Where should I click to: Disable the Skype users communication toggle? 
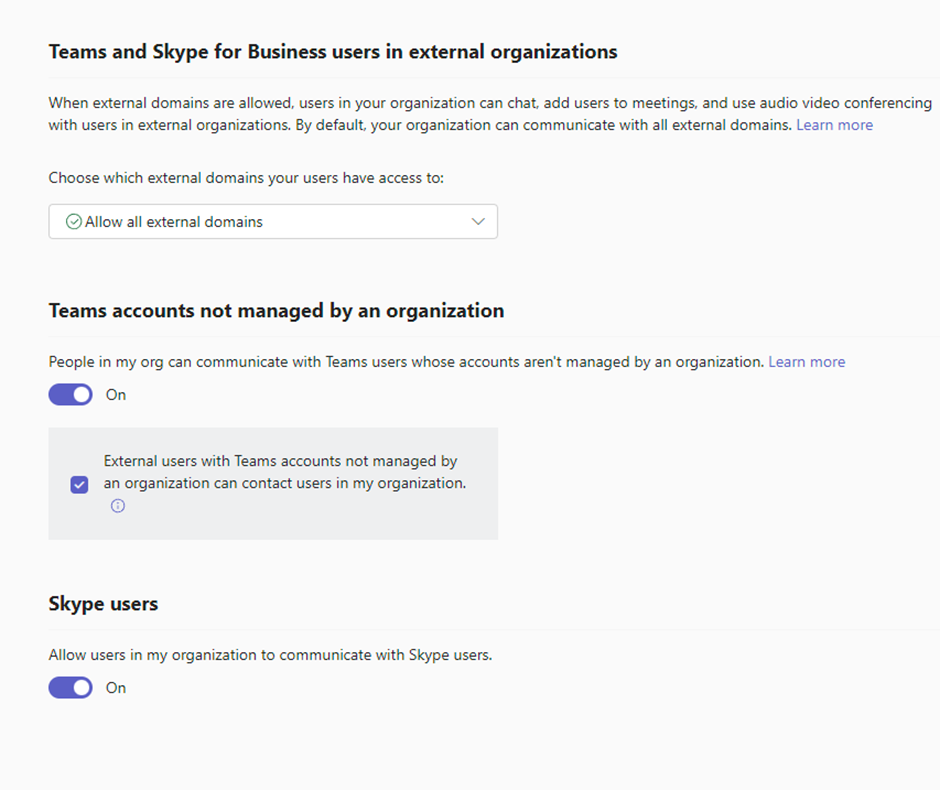71,688
